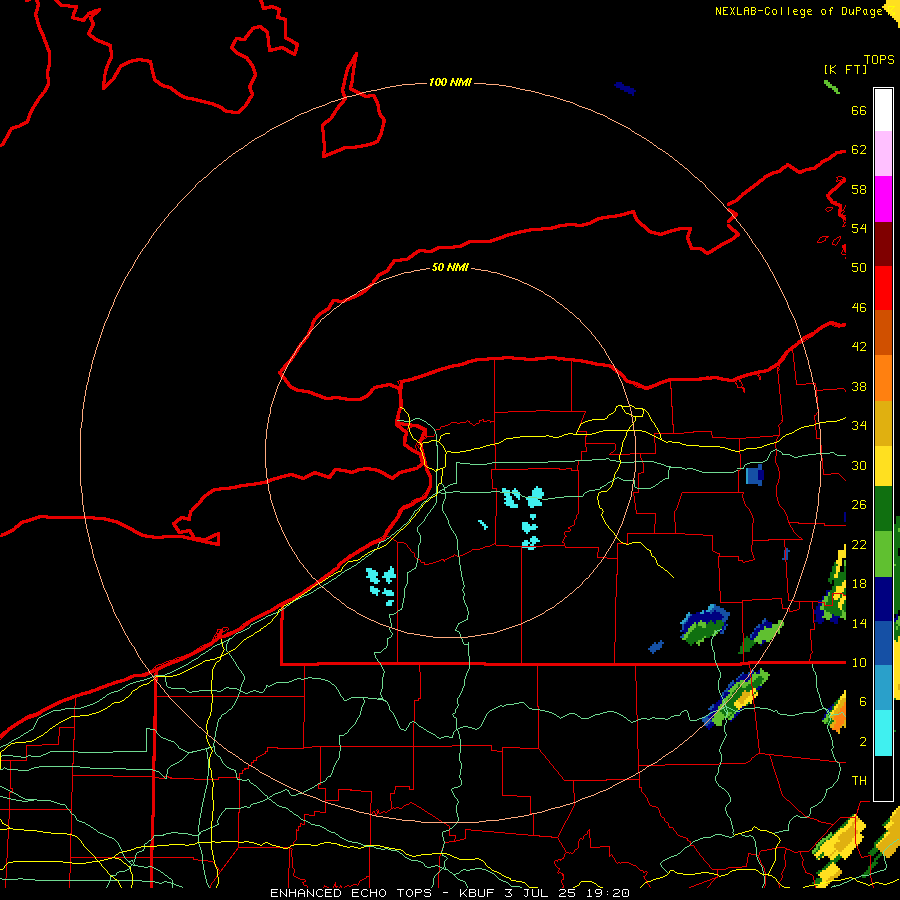Click the 50 NMI range ring label
900x900 pixels.
[450, 267]
